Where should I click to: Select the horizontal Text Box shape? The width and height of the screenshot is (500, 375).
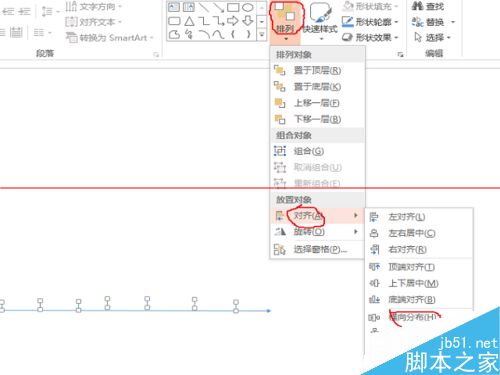pos(174,7)
